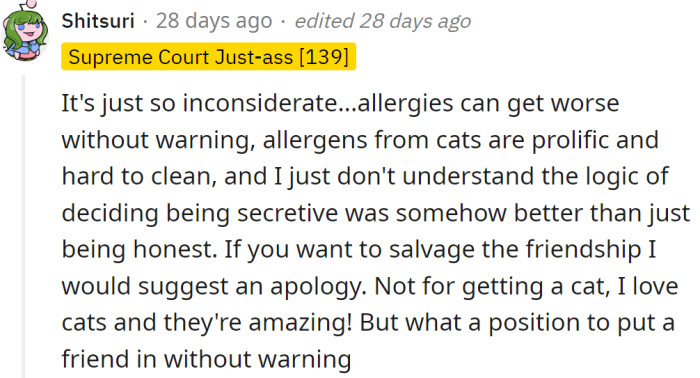
Task: Click the final line 'friend in without warning'
Action: (x=206, y=359)
